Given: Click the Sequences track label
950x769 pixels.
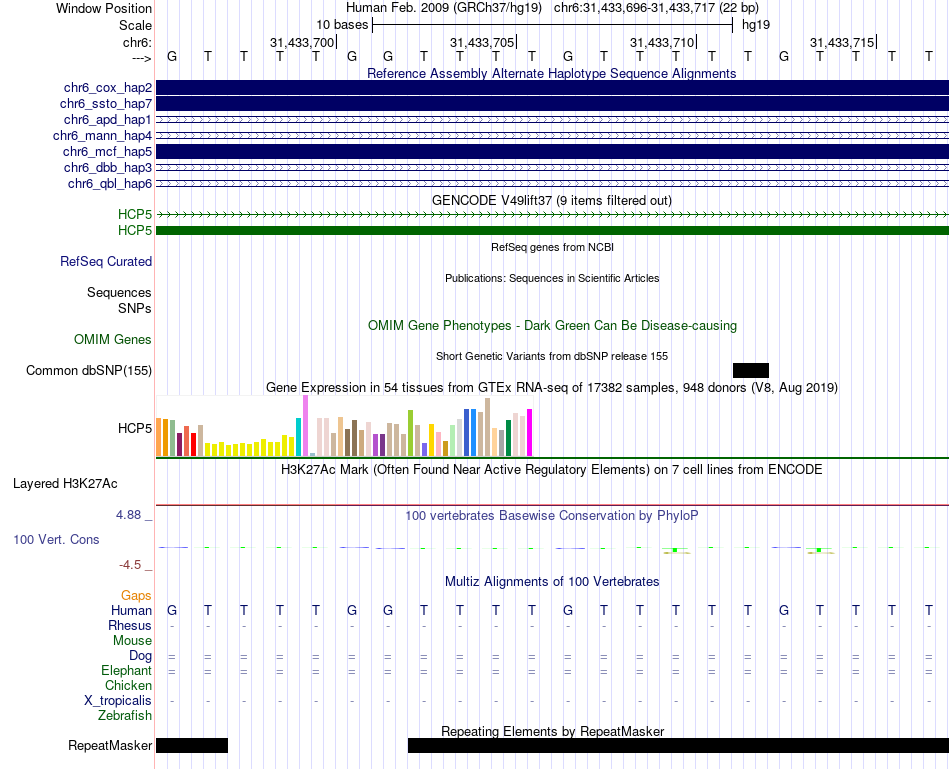Looking at the screenshot, I should click(119, 293).
